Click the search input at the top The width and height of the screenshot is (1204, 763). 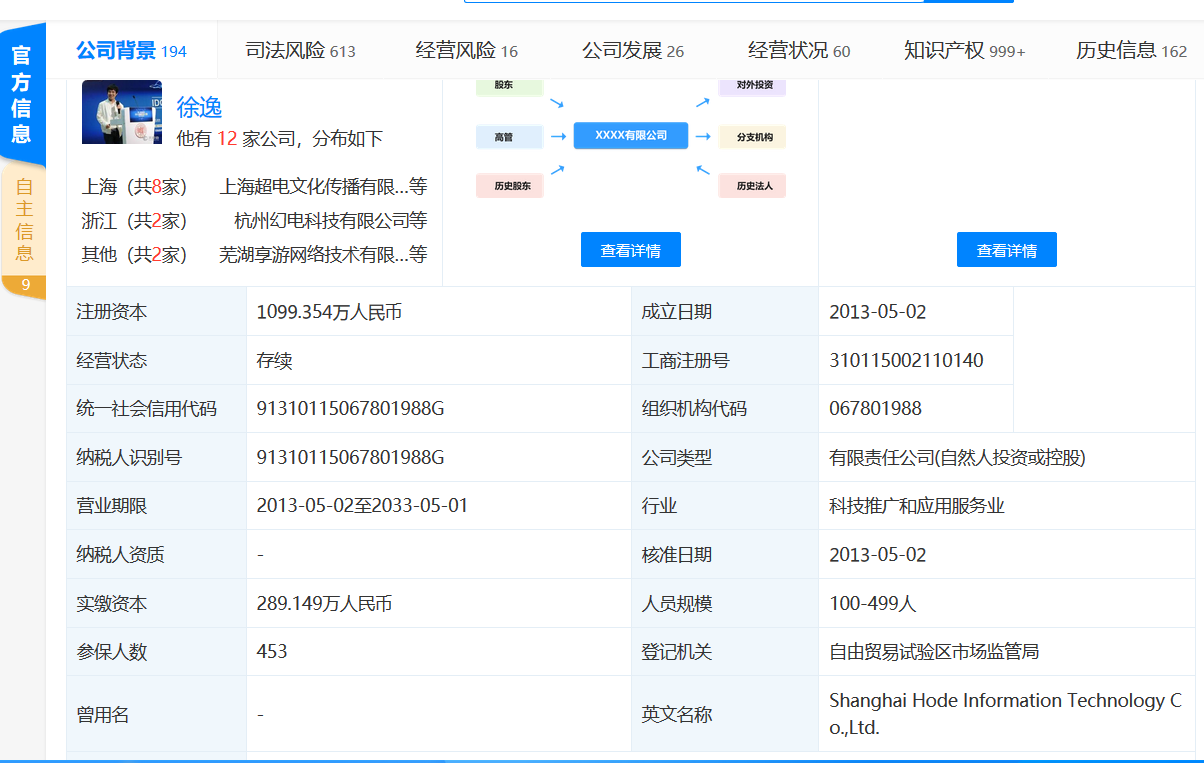693,1
